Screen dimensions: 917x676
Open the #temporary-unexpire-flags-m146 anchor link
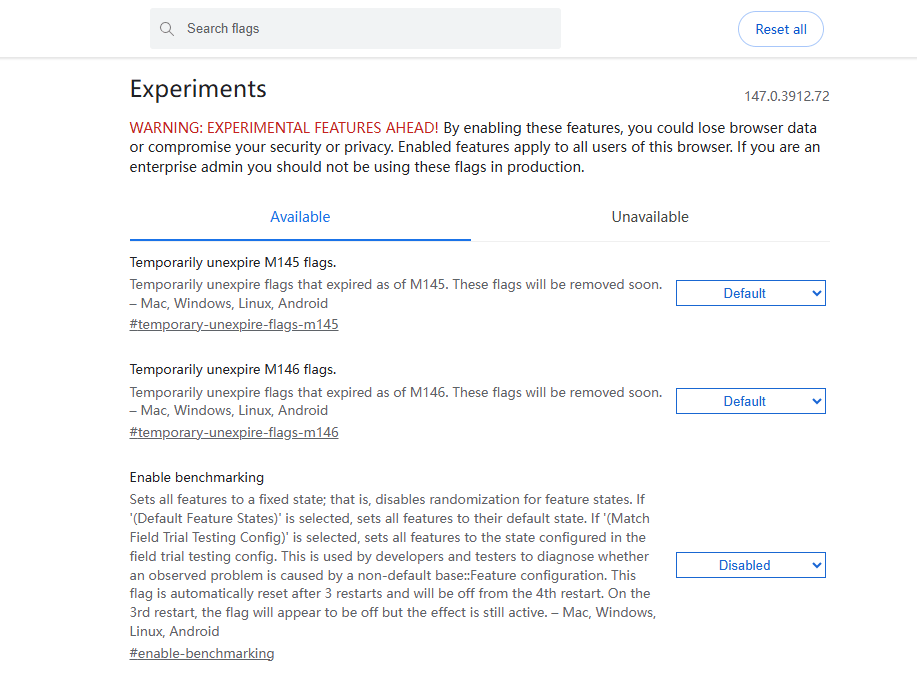(x=234, y=433)
